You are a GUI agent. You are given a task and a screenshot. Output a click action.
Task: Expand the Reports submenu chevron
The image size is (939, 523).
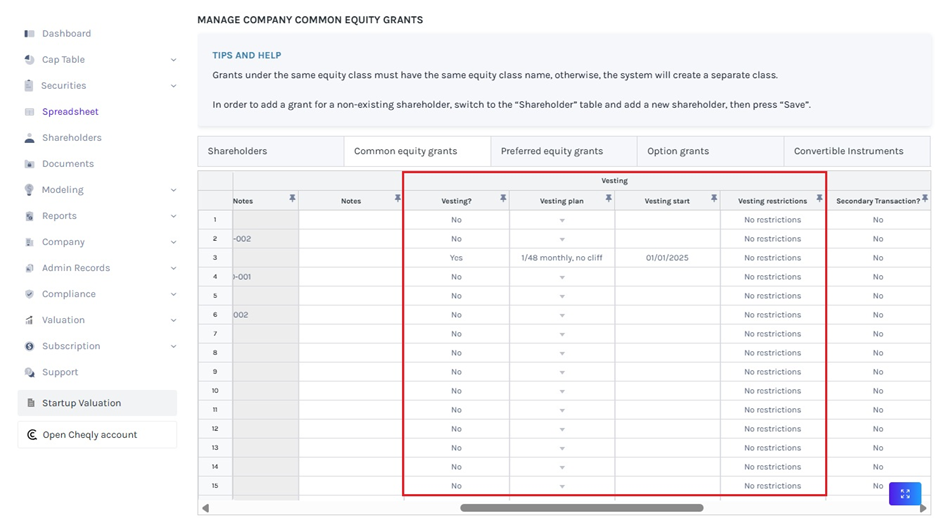(173, 216)
